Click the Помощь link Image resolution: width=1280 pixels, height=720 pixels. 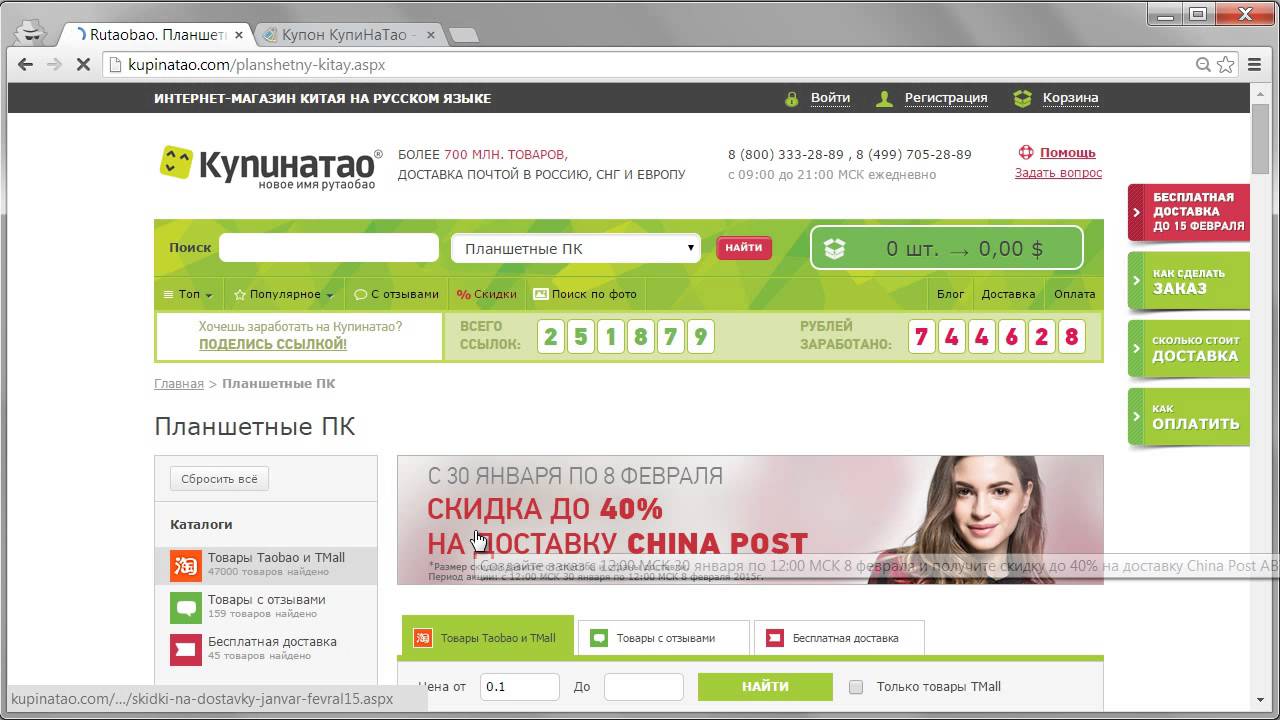coord(1068,153)
